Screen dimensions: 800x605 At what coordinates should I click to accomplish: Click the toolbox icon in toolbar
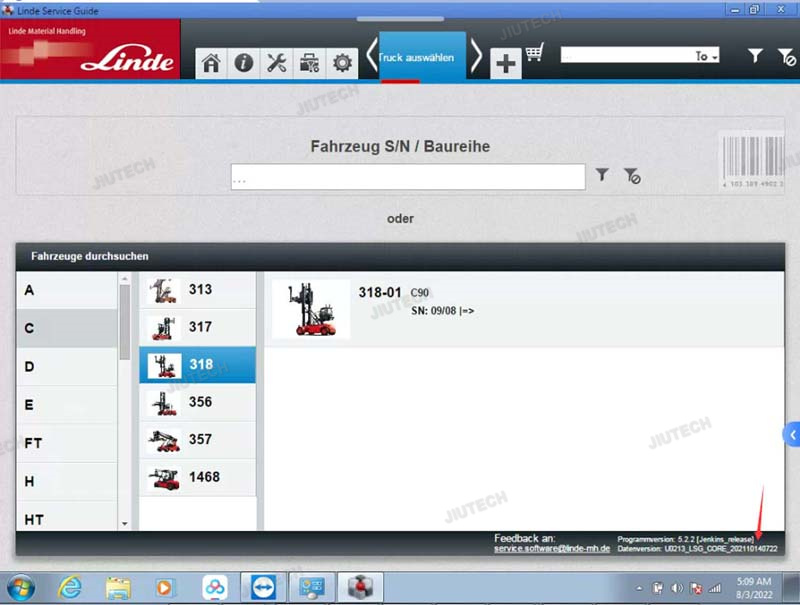309,63
